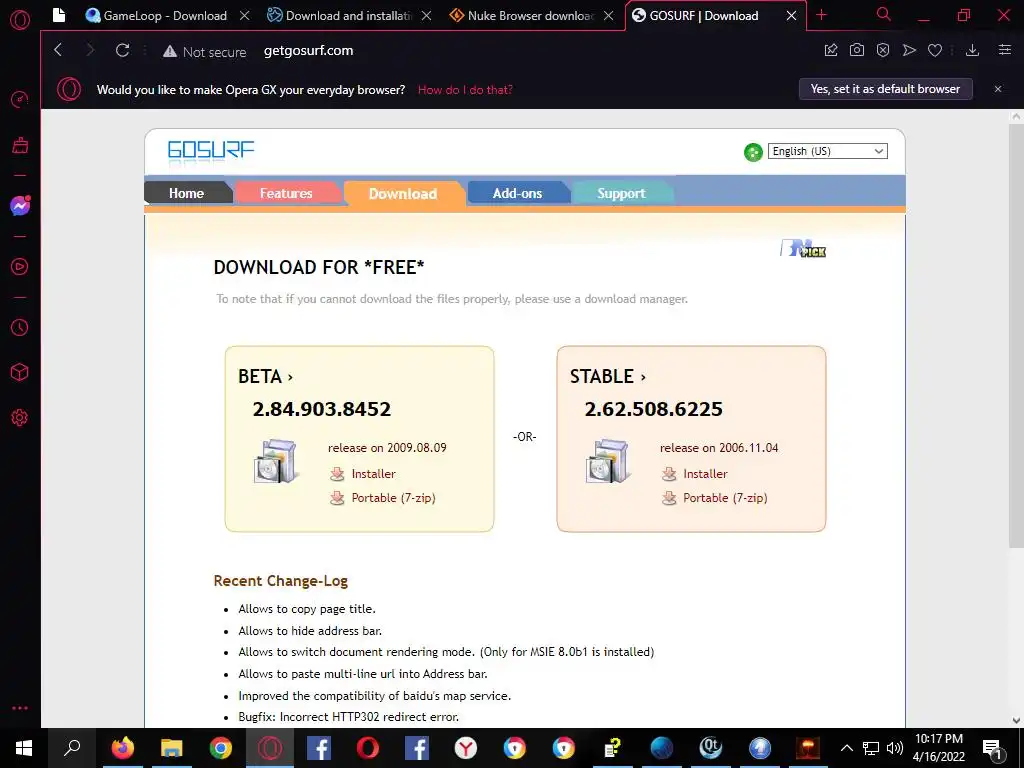Open GX Cleaner in the sidebar
This screenshot has width=1024, height=768.
click(20, 145)
